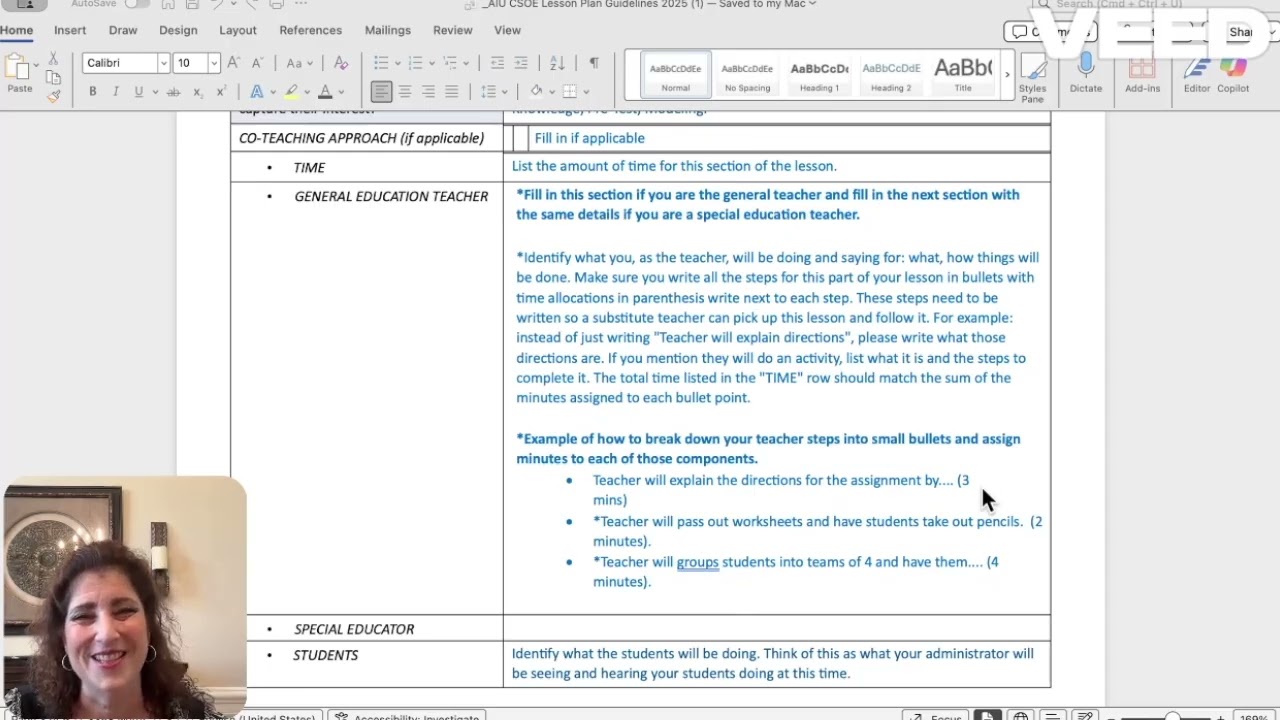Justify the paragraph text
The image size is (1280, 720).
coord(452,91)
